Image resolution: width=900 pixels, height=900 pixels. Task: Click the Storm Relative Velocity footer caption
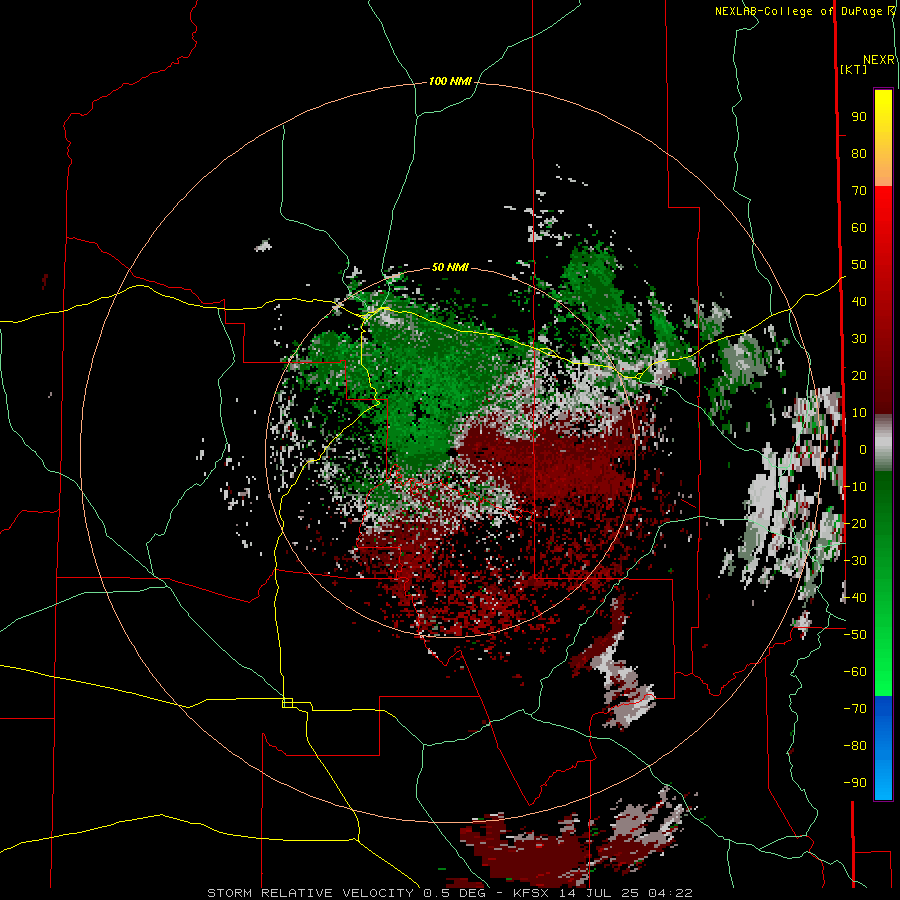click(x=450, y=893)
